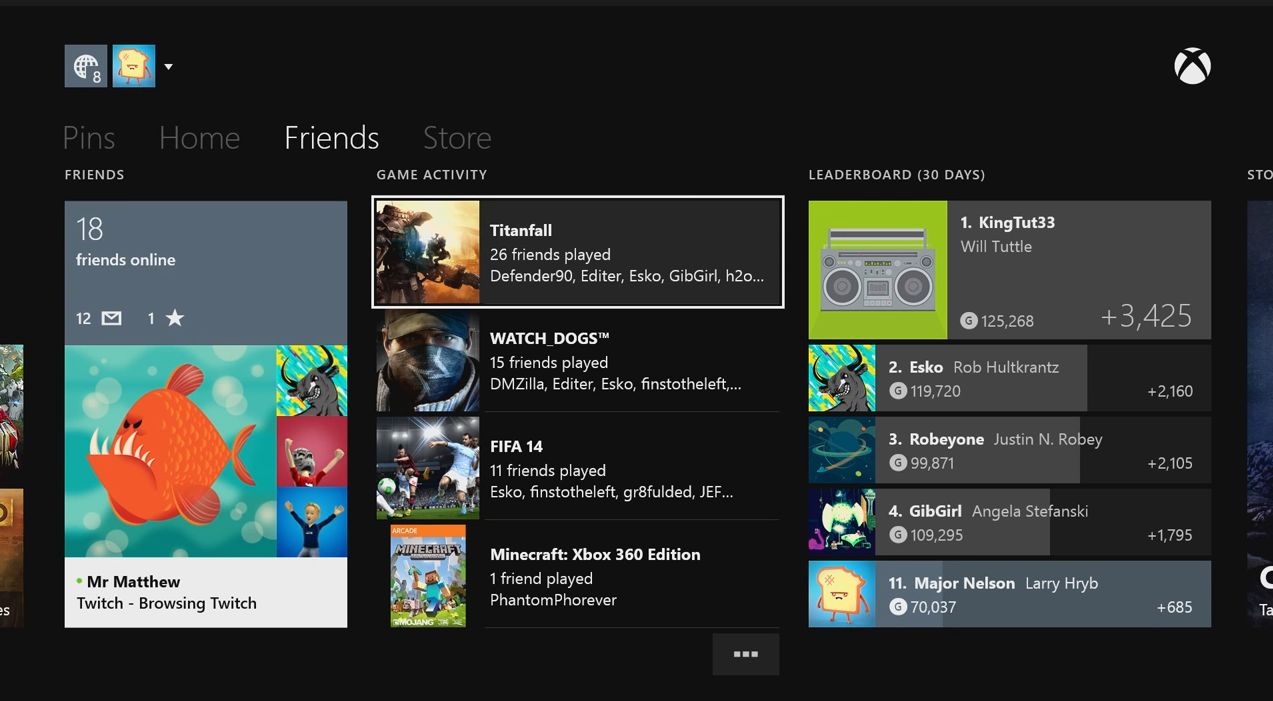Screen dimensions: 1273x701
Task: Click the boombox gamerpic
Action: pos(878,270)
